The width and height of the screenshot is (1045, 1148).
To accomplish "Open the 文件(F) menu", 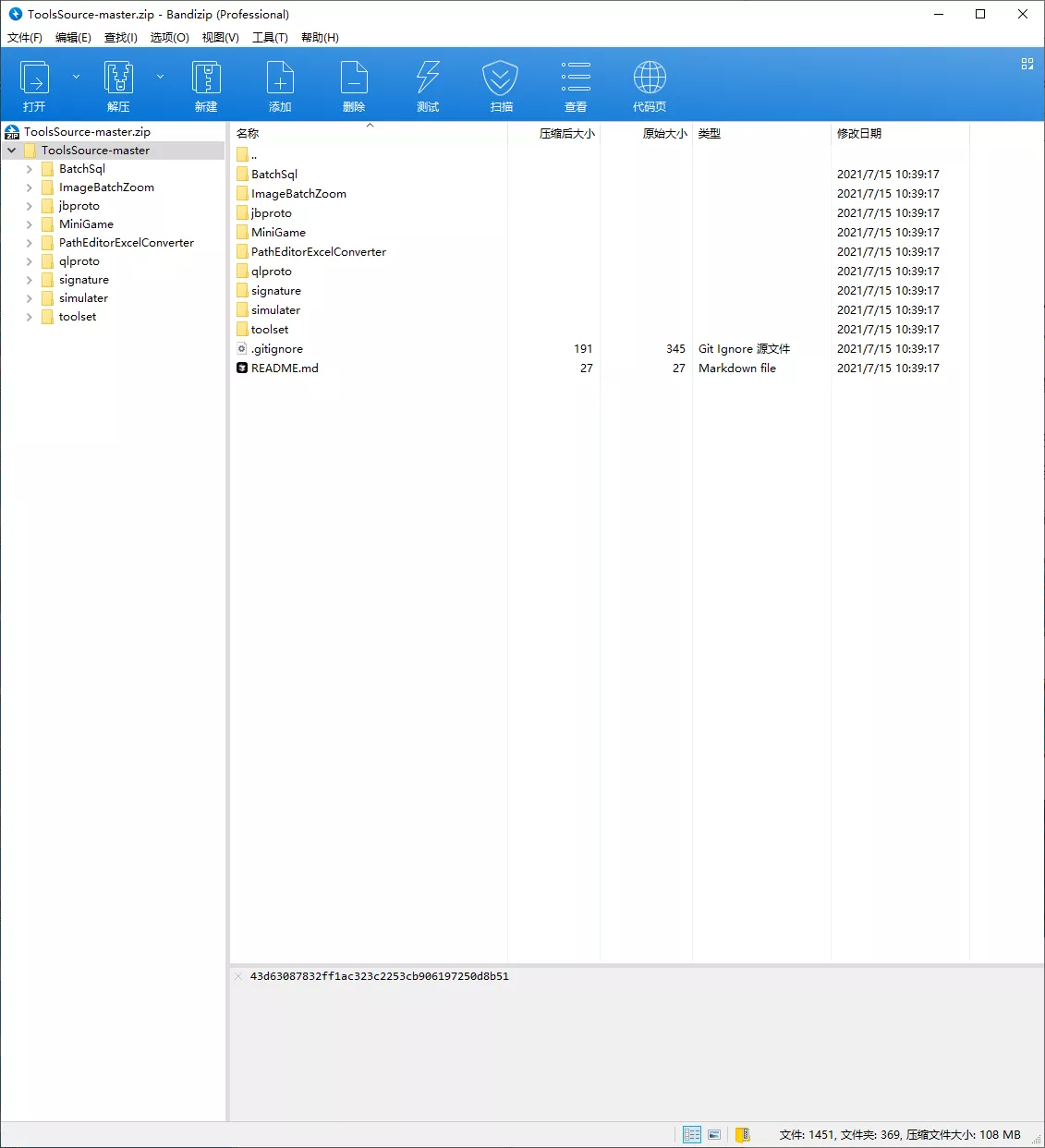I will 25,38.
